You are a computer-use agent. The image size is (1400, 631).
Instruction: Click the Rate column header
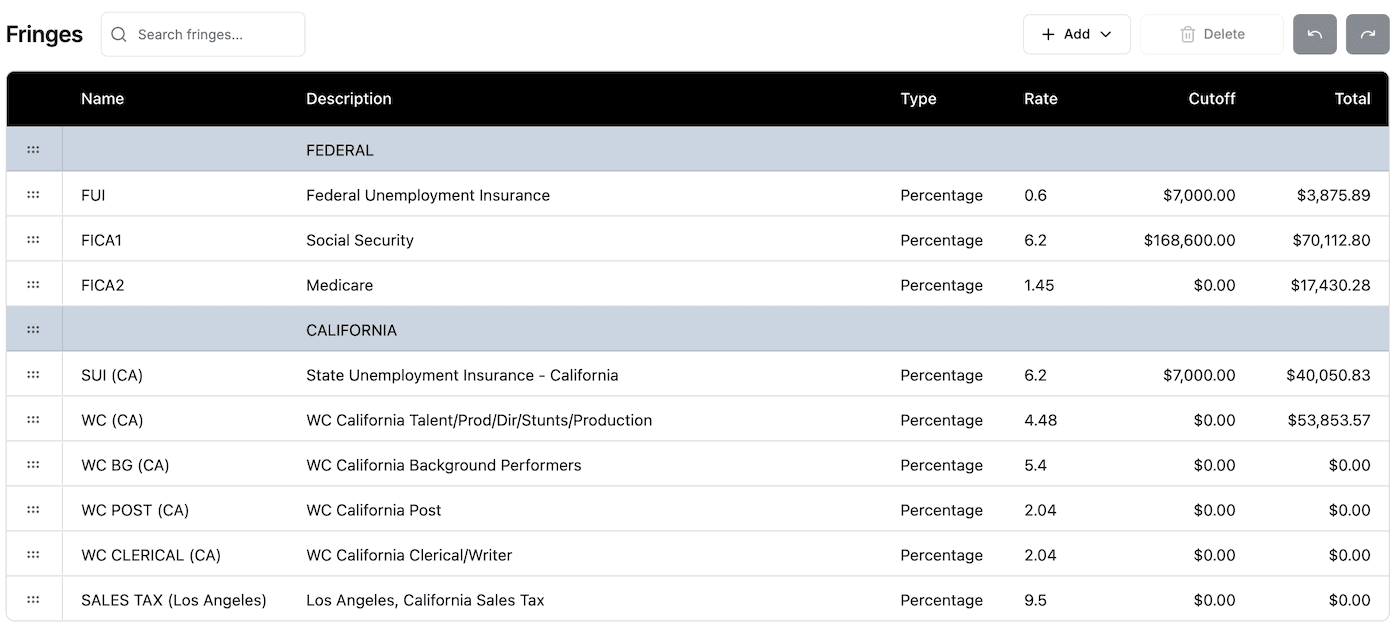tap(1040, 99)
